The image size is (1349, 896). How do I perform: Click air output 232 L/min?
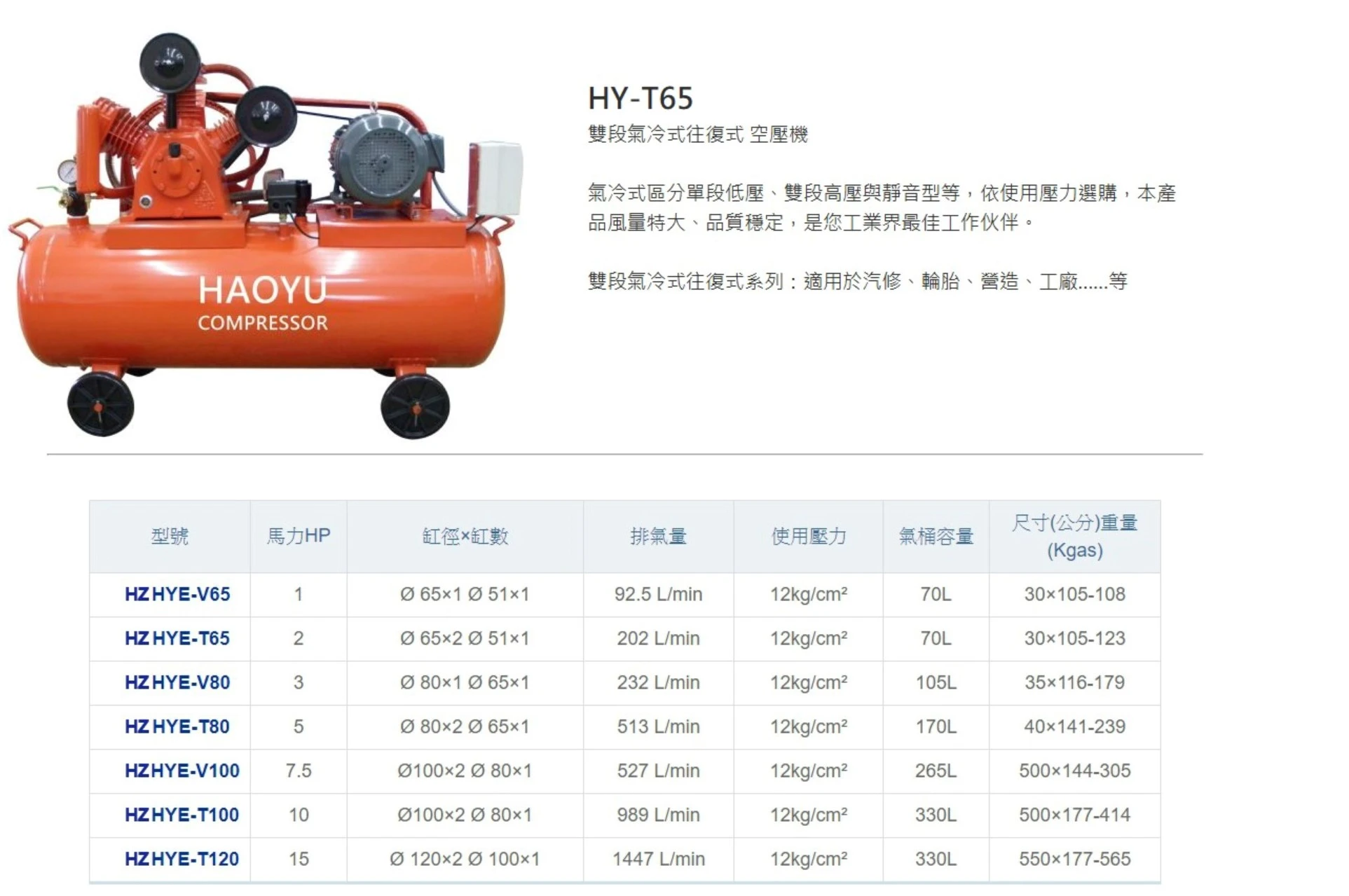click(658, 683)
